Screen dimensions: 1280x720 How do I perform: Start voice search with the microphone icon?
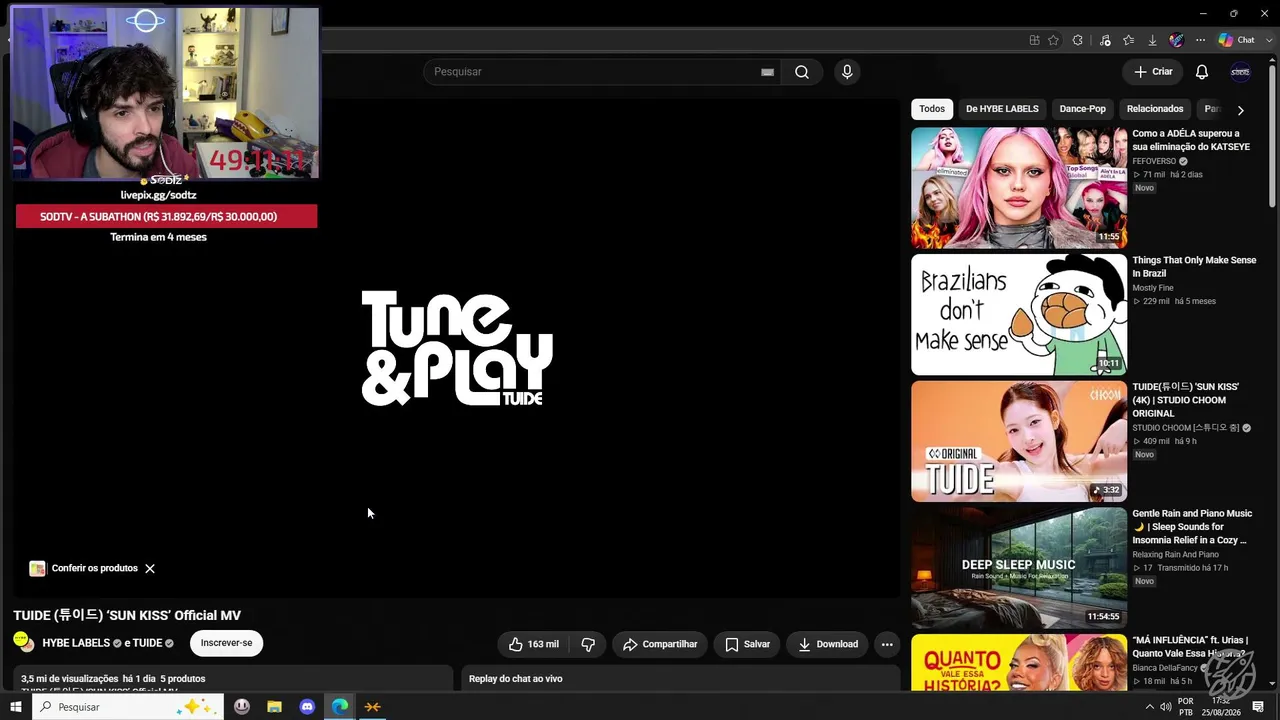click(847, 72)
